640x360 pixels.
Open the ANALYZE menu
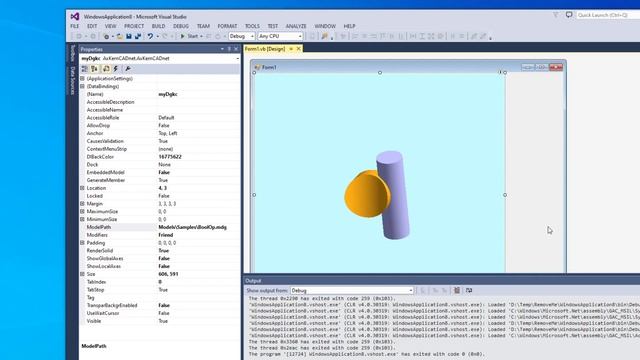(x=296, y=26)
